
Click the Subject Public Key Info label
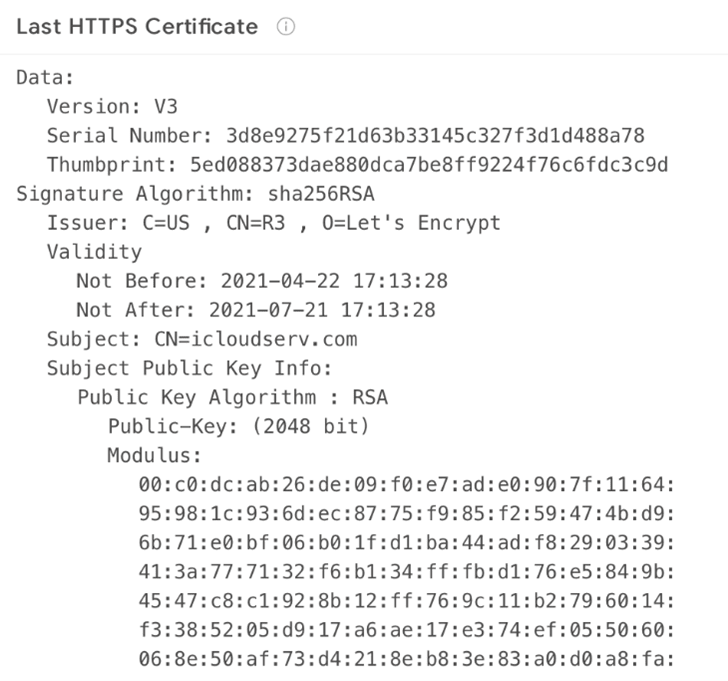point(189,368)
